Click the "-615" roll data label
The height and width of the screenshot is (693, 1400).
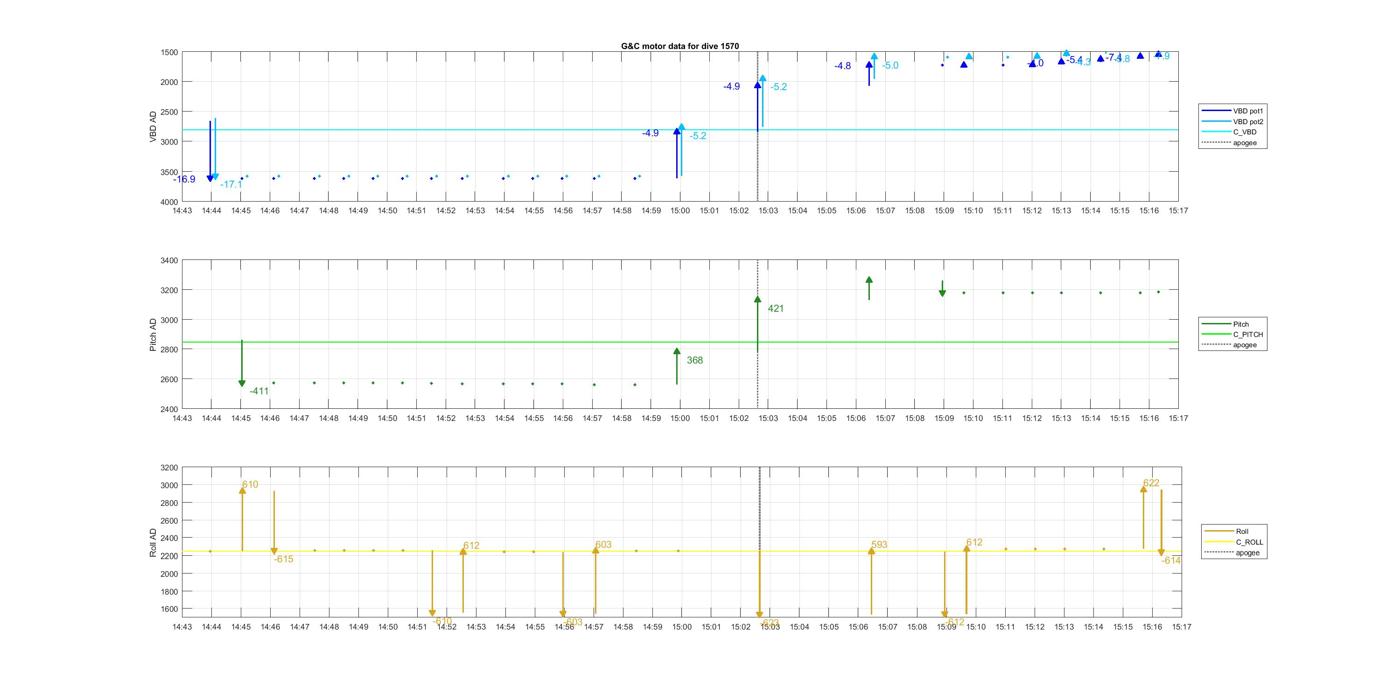(x=284, y=559)
